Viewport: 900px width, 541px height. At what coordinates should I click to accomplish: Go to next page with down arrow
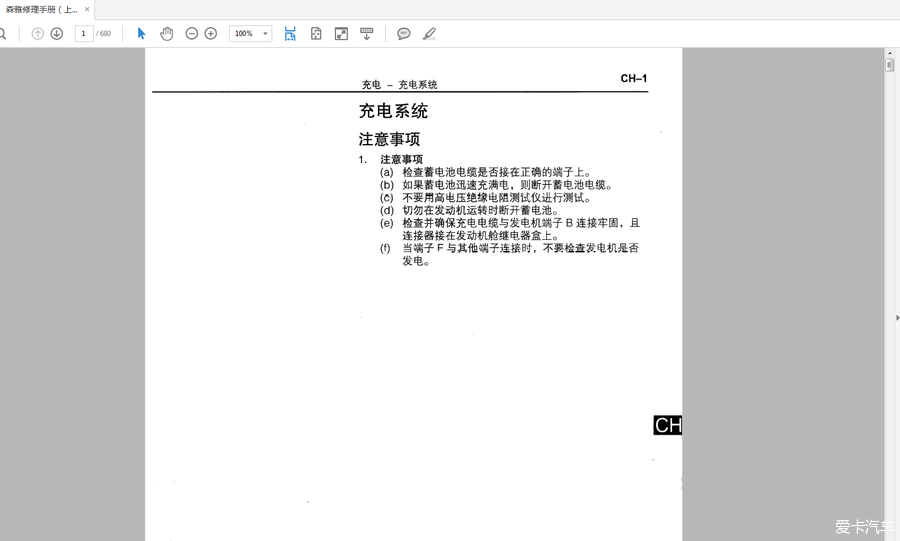point(56,34)
